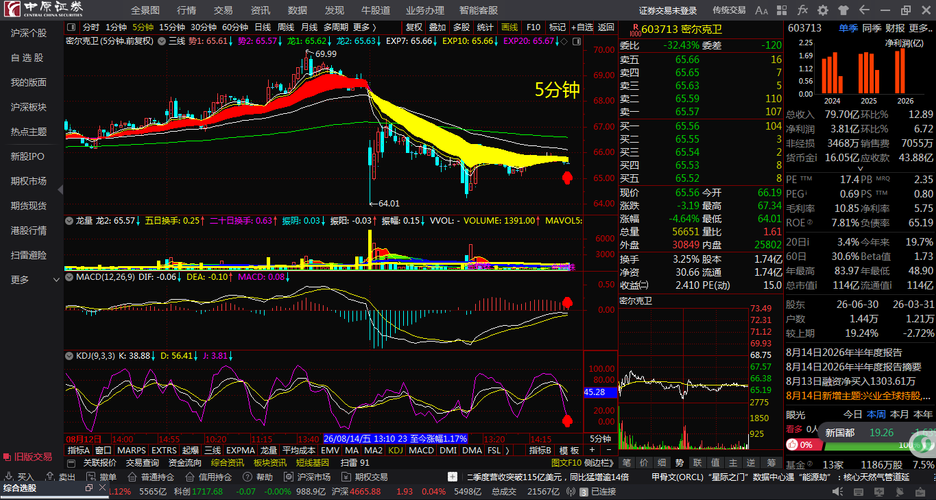The width and height of the screenshot is (936, 500).
Task: Click the 密尔克卫 mini intraday chart
Action: tap(683, 378)
